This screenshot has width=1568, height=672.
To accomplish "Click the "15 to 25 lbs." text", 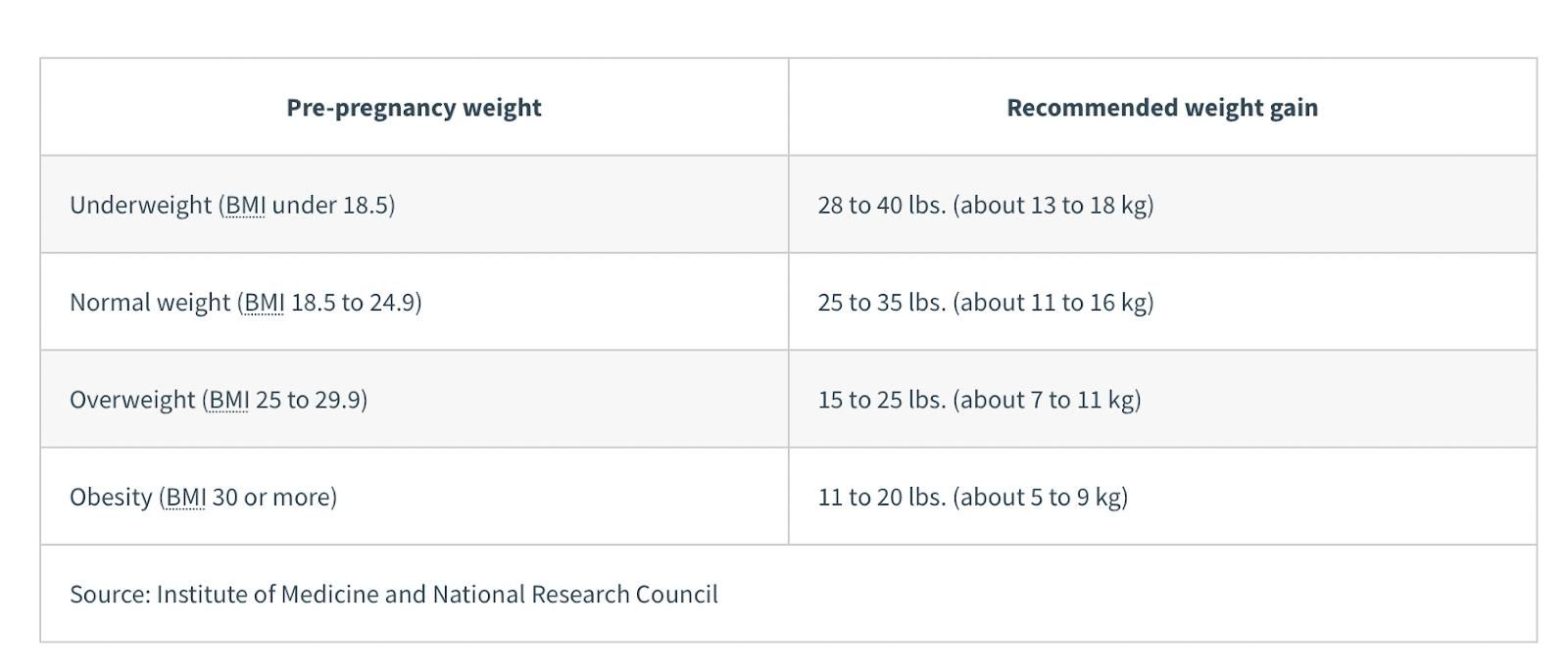I will pos(881,400).
